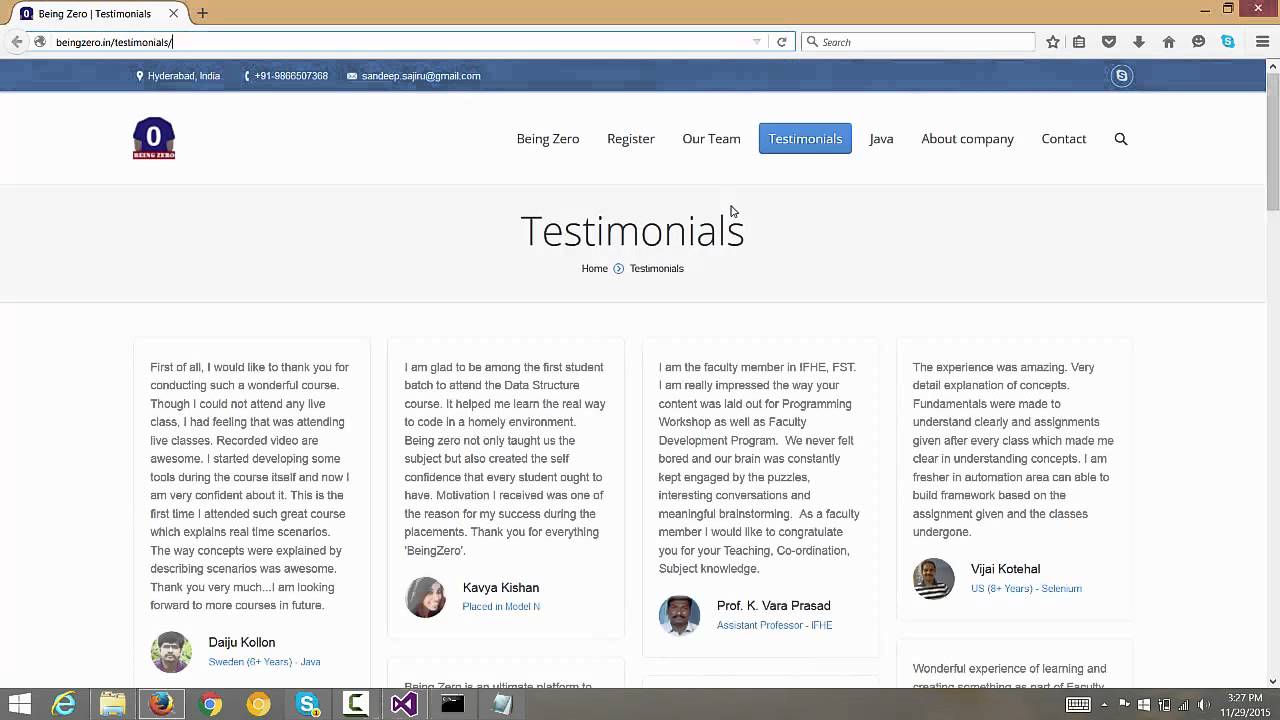Click the Home breadcrumb link
This screenshot has width=1280, height=720.
coord(595,269)
